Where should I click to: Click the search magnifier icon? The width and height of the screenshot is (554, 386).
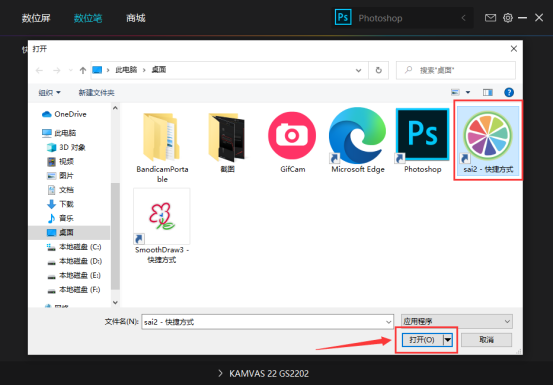pyautogui.click(x=408, y=70)
